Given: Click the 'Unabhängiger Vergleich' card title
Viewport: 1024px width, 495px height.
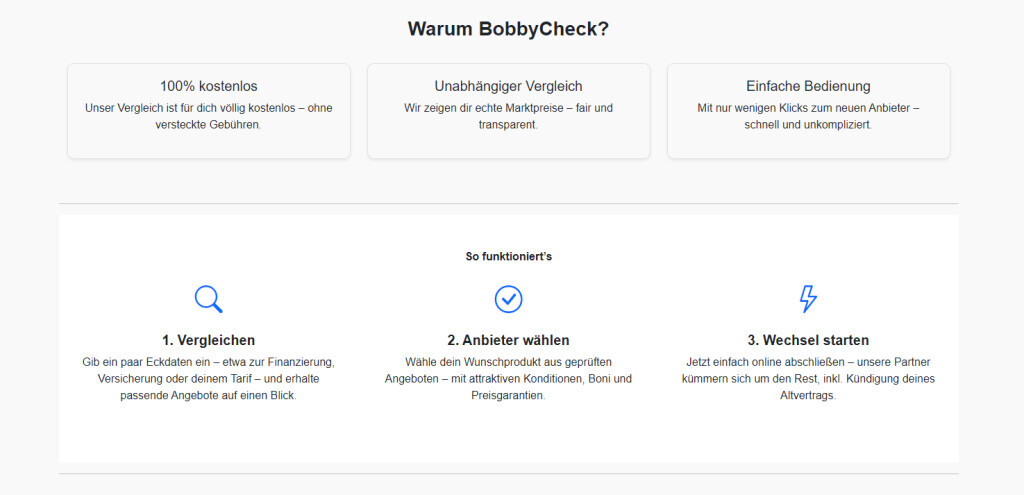Looking at the screenshot, I should [x=508, y=86].
